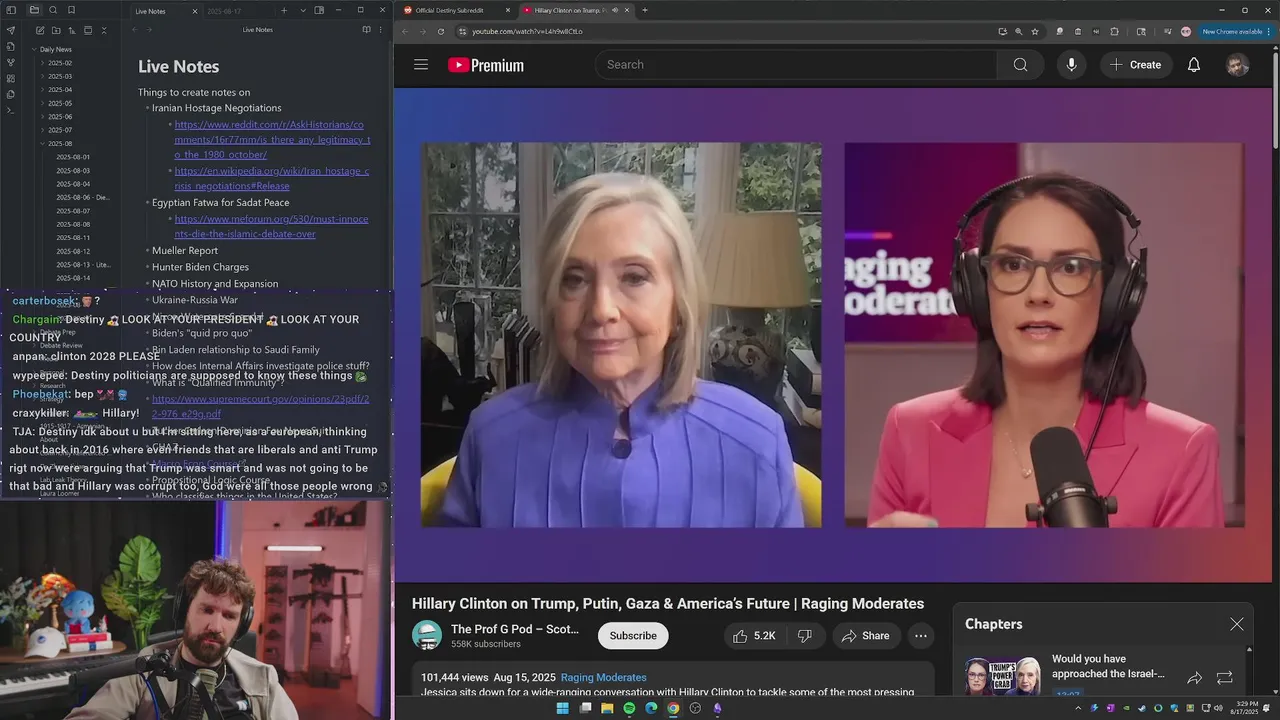The height and width of the screenshot is (720, 1280).
Task: Add a new tab in Obsidian
Action: (x=284, y=10)
